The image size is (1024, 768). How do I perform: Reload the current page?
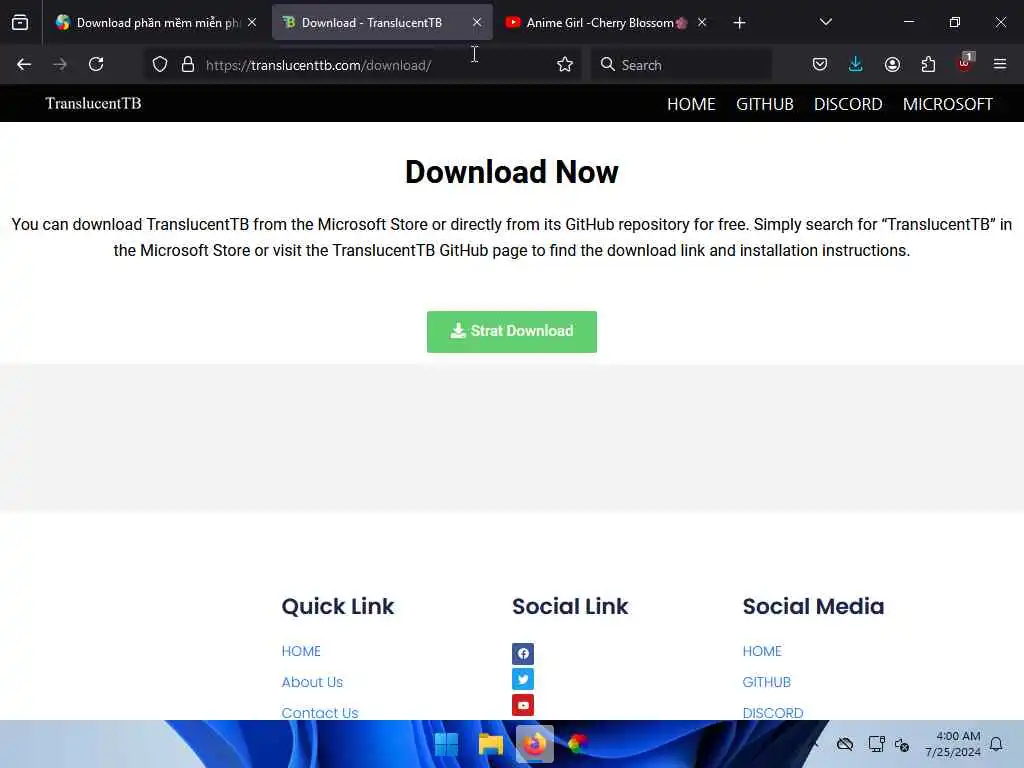tap(96, 65)
